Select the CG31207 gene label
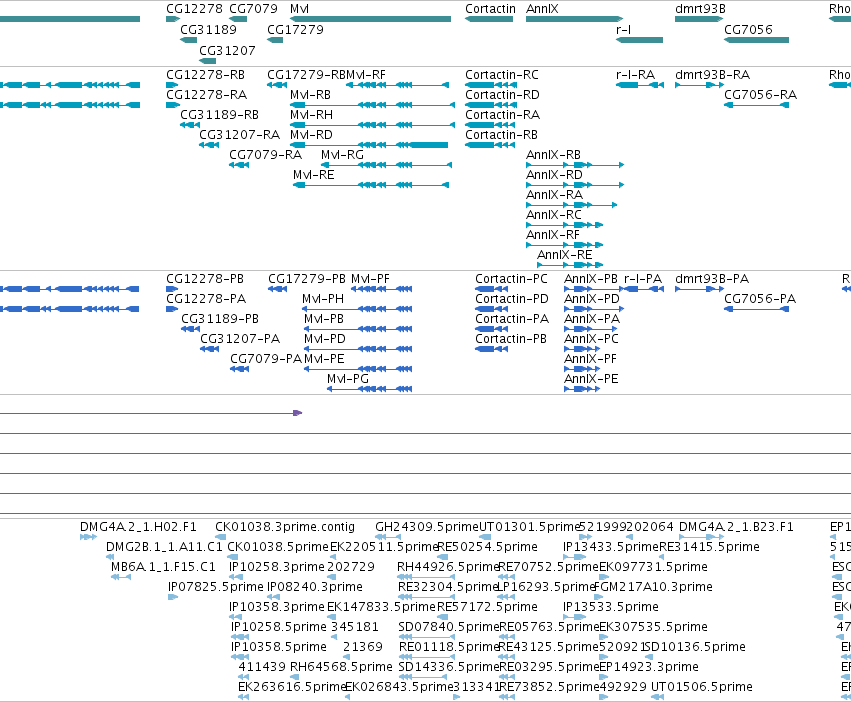 tap(227, 50)
